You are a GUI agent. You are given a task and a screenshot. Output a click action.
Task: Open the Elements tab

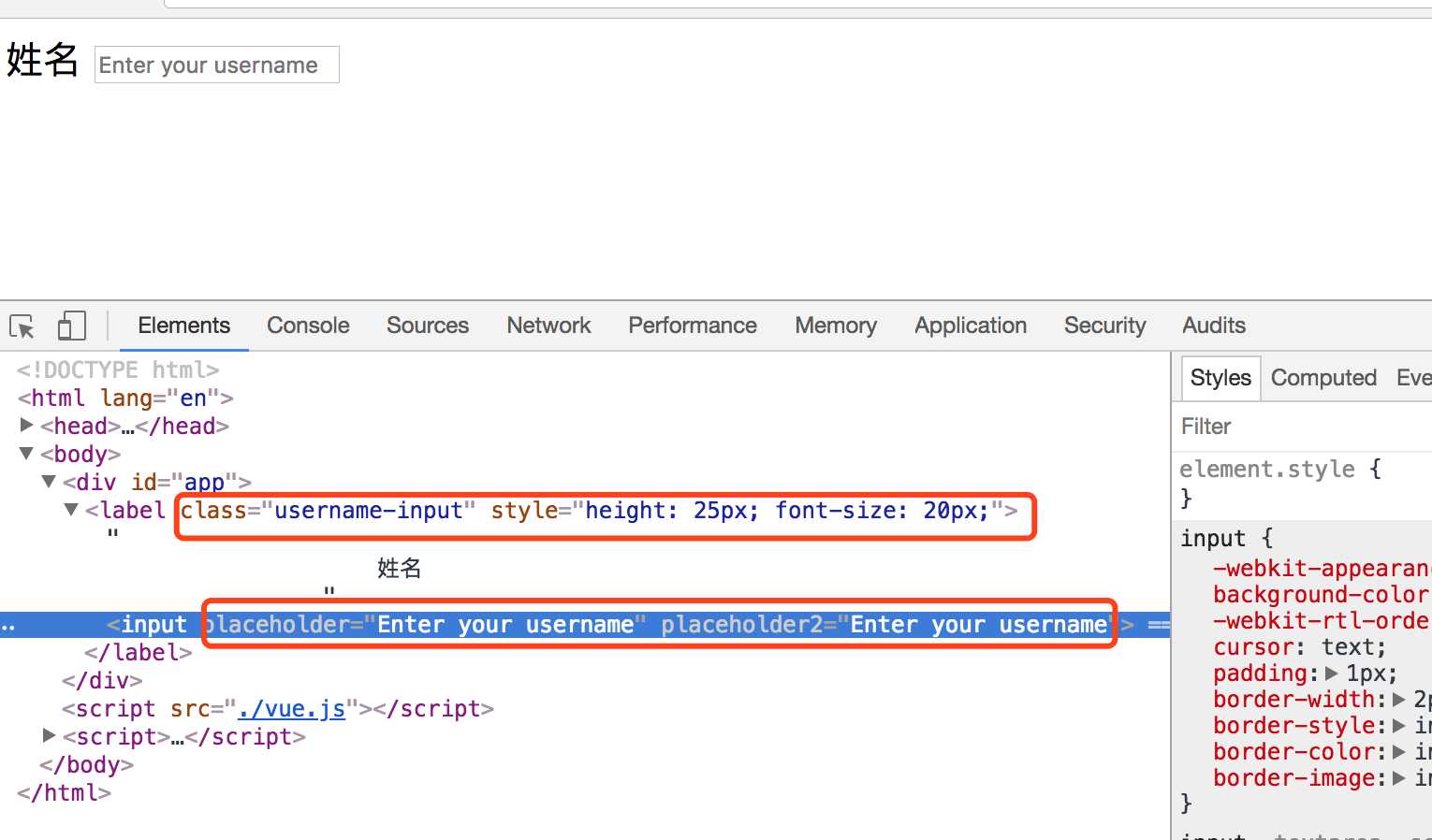tap(183, 326)
